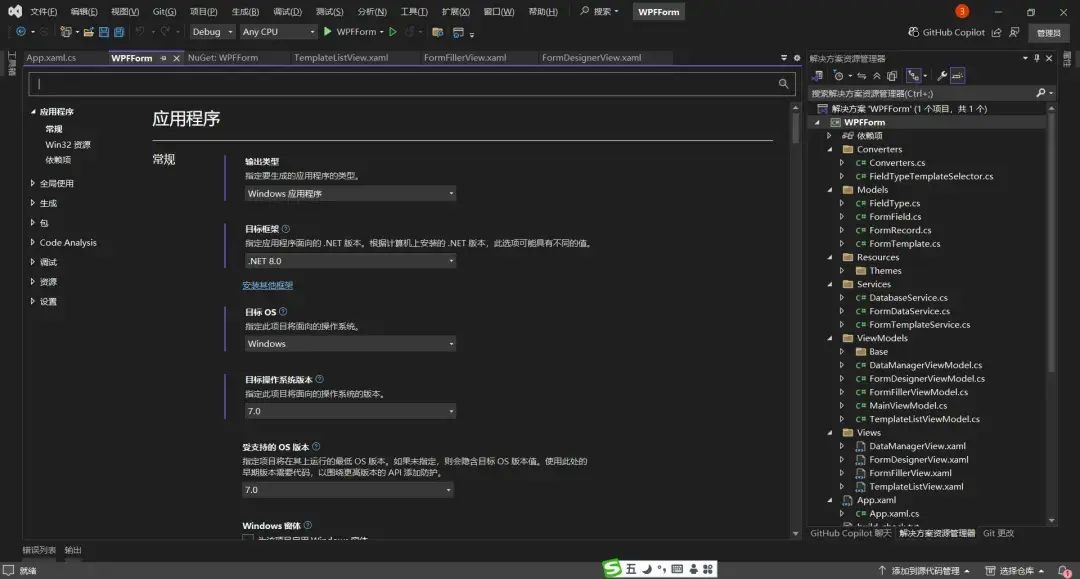This screenshot has width=1080, height=579.
Task: Open the 错误列表 bottom panel
Action: pyautogui.click(x=39, y=550)
